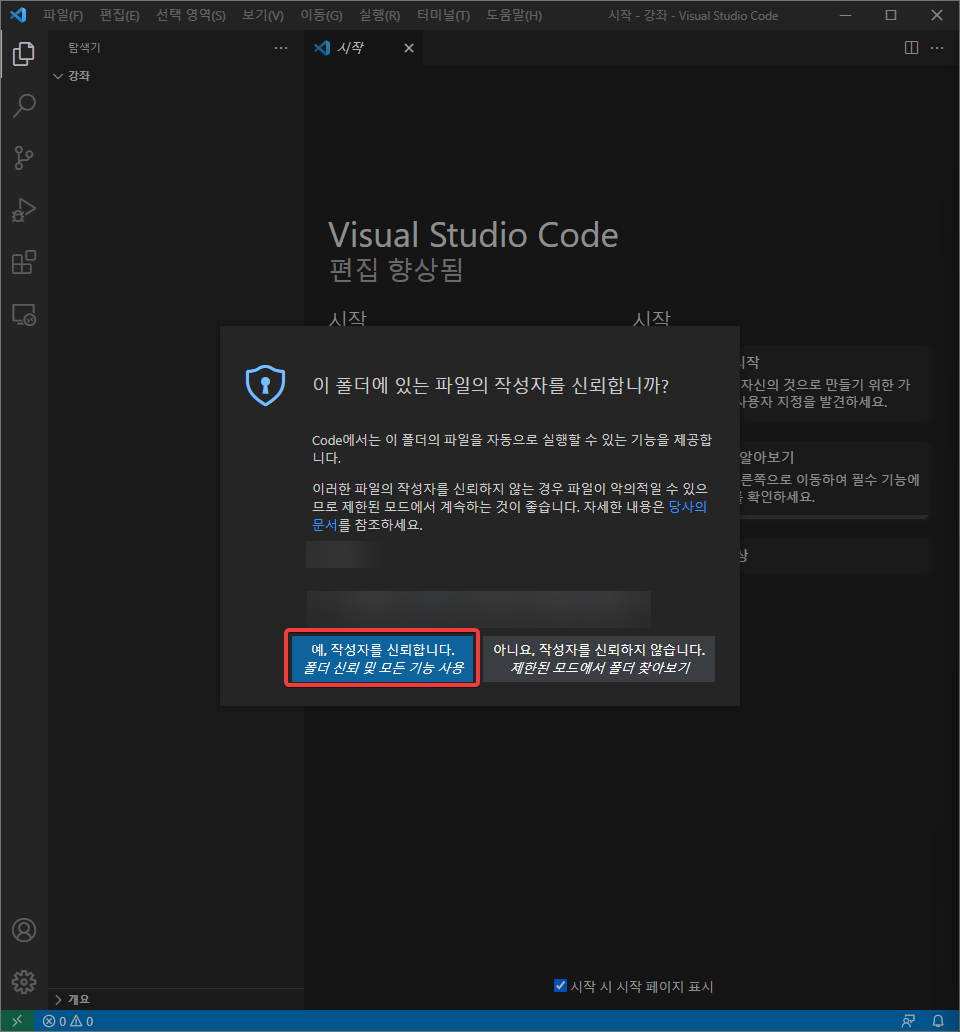Open the 실행(R) menu
960x1032 pixels.
(x=379, y=15)
